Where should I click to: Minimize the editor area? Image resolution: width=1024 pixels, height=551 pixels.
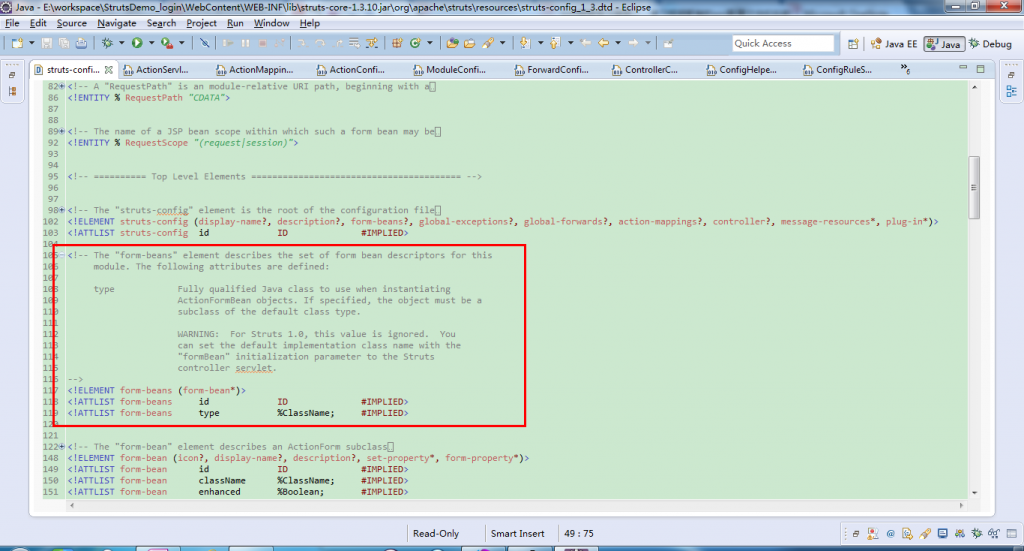point(963,68)
